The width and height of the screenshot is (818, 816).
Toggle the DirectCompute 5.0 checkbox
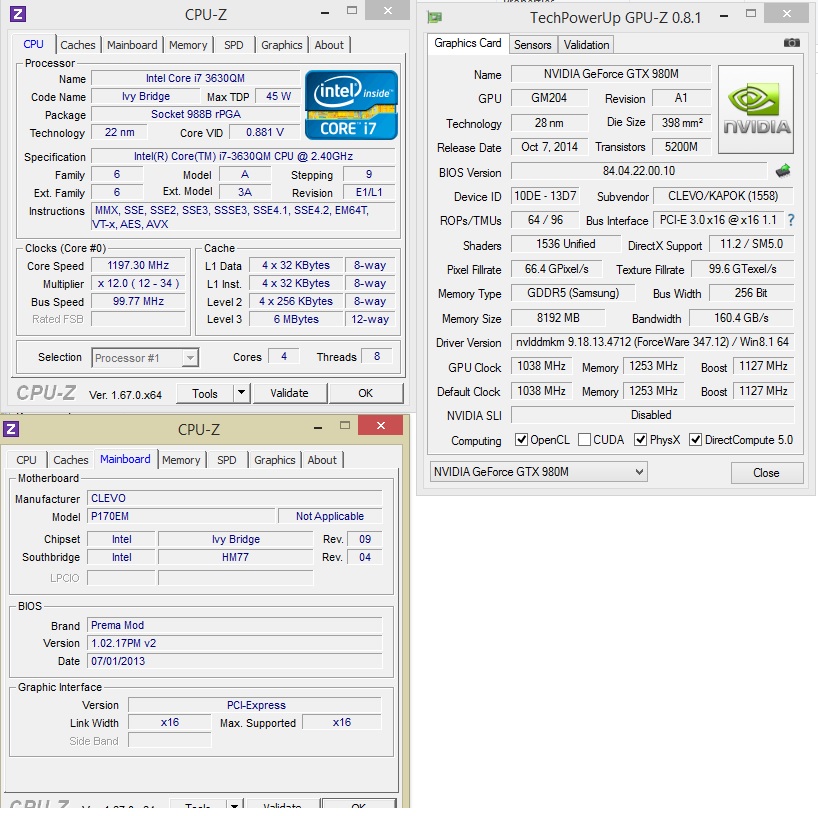695,440
